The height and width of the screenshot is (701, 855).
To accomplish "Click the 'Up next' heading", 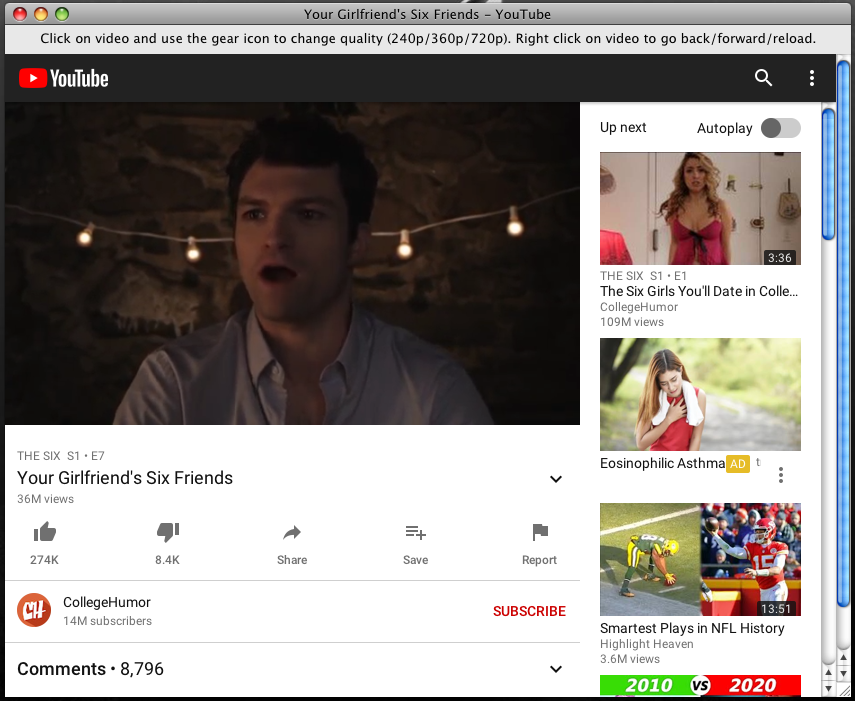I will (x=623, y=128).
